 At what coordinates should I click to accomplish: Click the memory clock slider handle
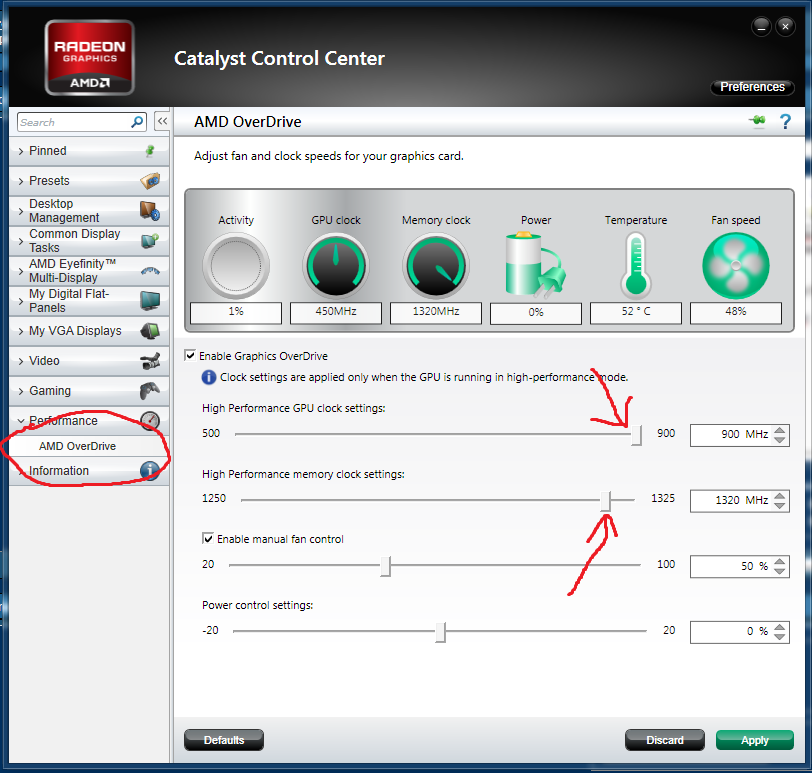[x=606, y=501]
